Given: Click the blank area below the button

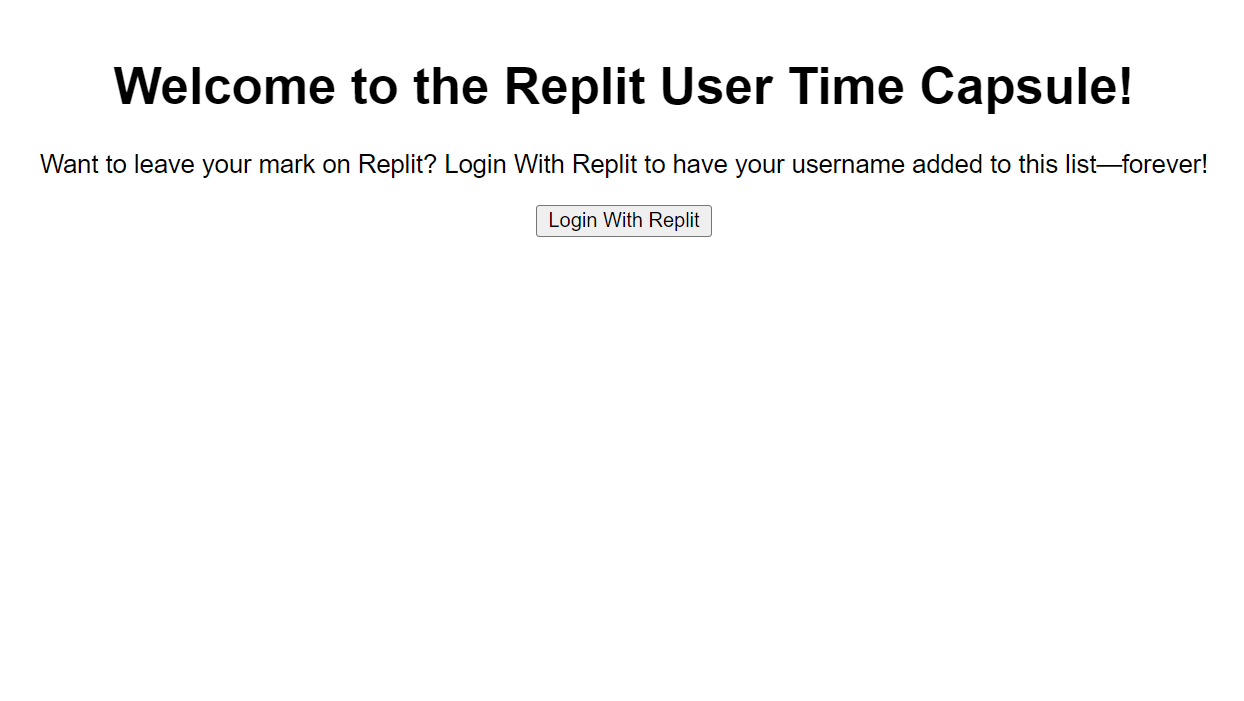Looking at the screenshot, I should [622, 400].
